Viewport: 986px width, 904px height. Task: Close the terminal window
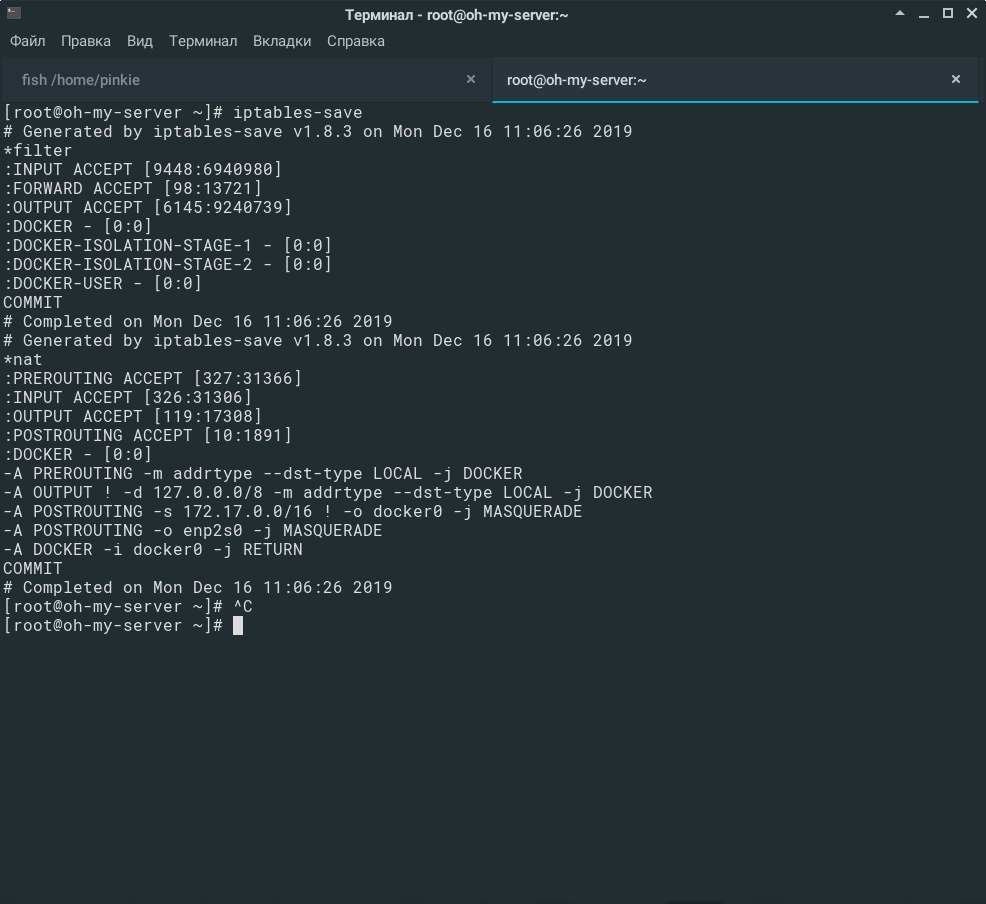tap(972, 13)
